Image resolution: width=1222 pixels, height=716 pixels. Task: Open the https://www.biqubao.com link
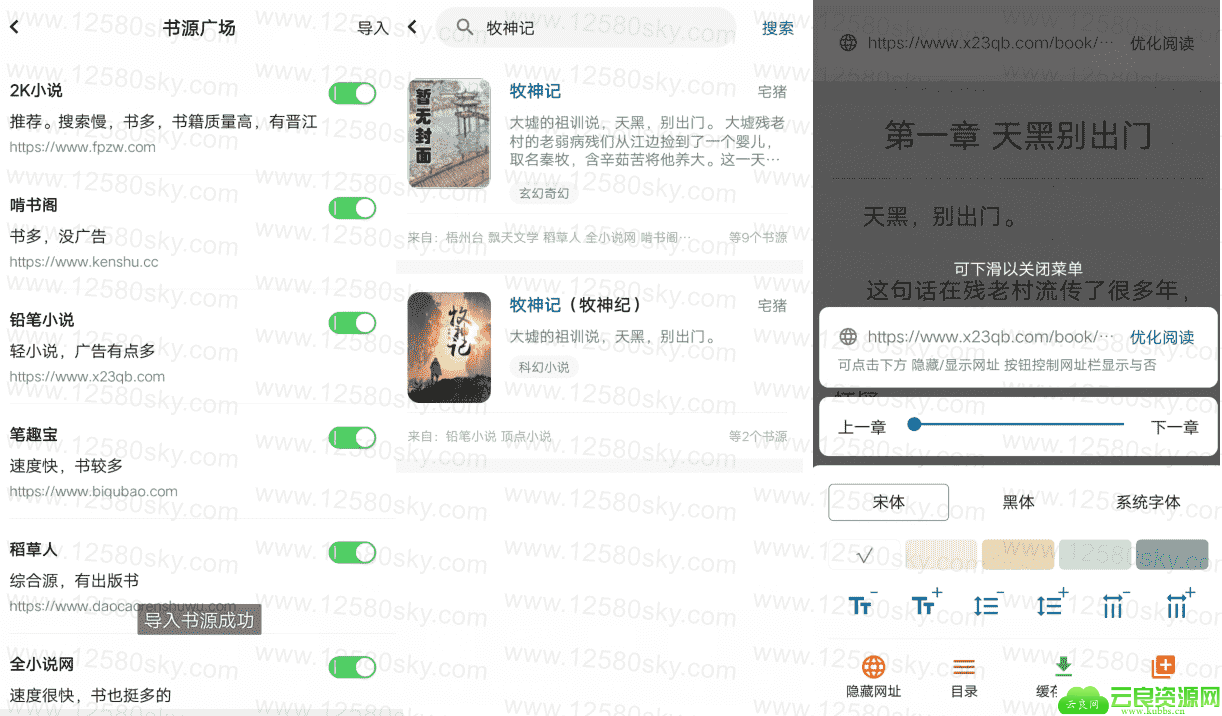(93, 491)
